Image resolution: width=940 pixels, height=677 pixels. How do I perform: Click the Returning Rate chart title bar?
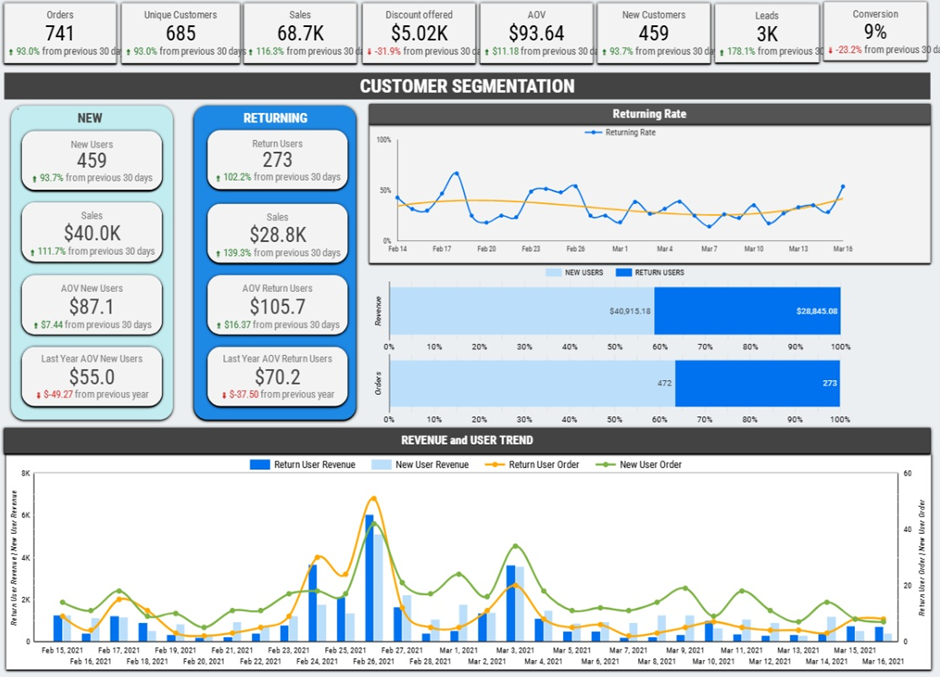651,113
